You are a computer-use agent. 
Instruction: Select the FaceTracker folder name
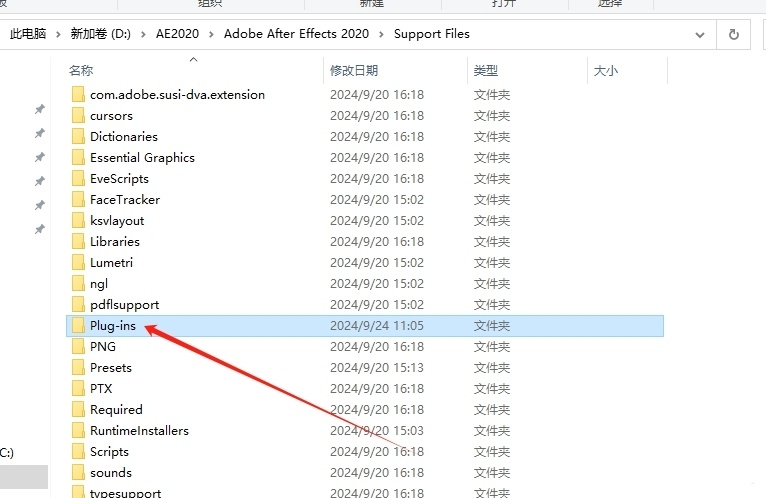(125, 199)
